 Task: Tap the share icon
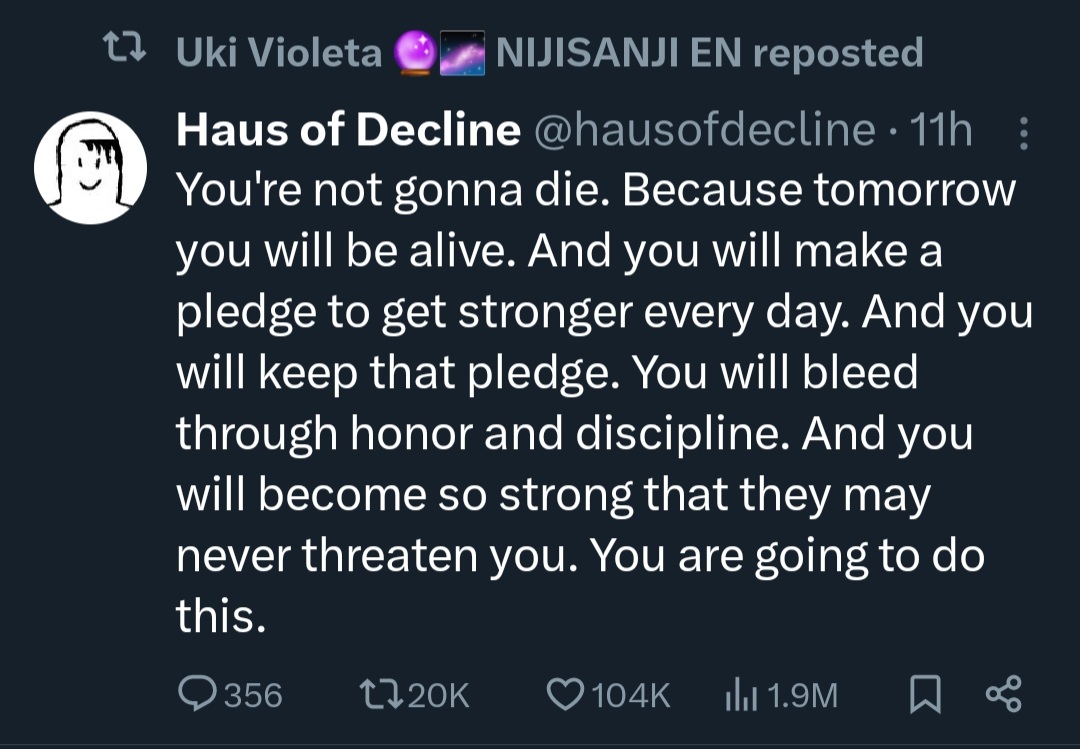[1004, 694]
